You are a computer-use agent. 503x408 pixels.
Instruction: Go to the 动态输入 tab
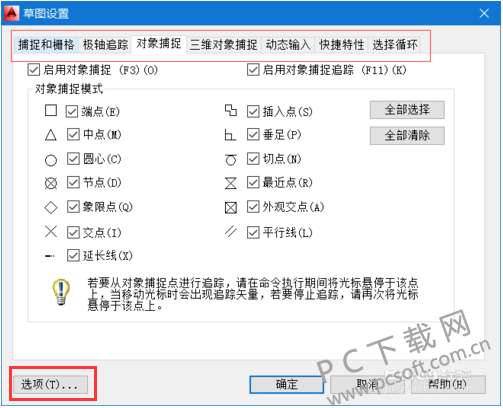coord(288,44)
